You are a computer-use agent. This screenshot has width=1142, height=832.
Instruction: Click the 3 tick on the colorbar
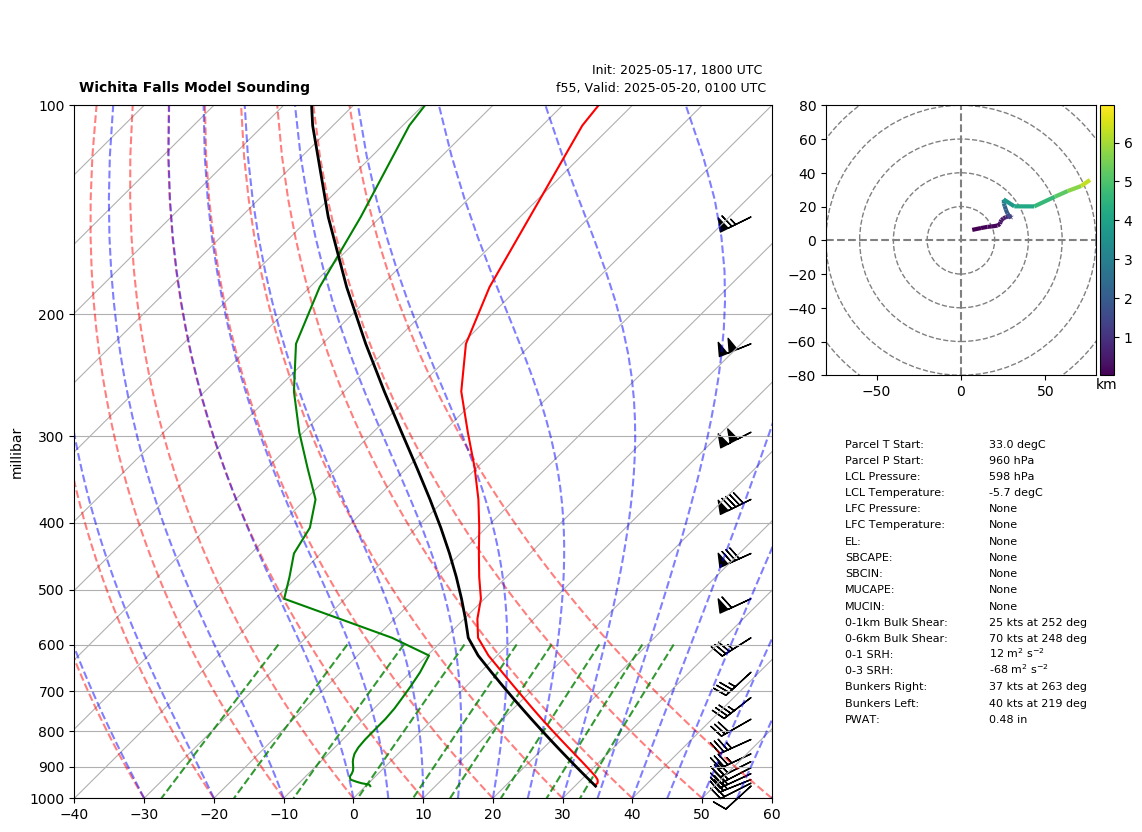click(x=1128, y=260)
